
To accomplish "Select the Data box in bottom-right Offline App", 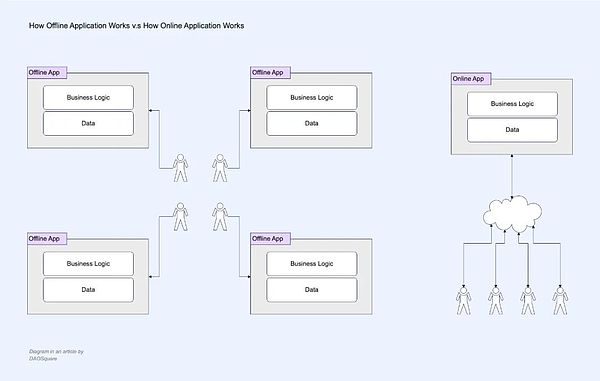I will click(312, 290).
